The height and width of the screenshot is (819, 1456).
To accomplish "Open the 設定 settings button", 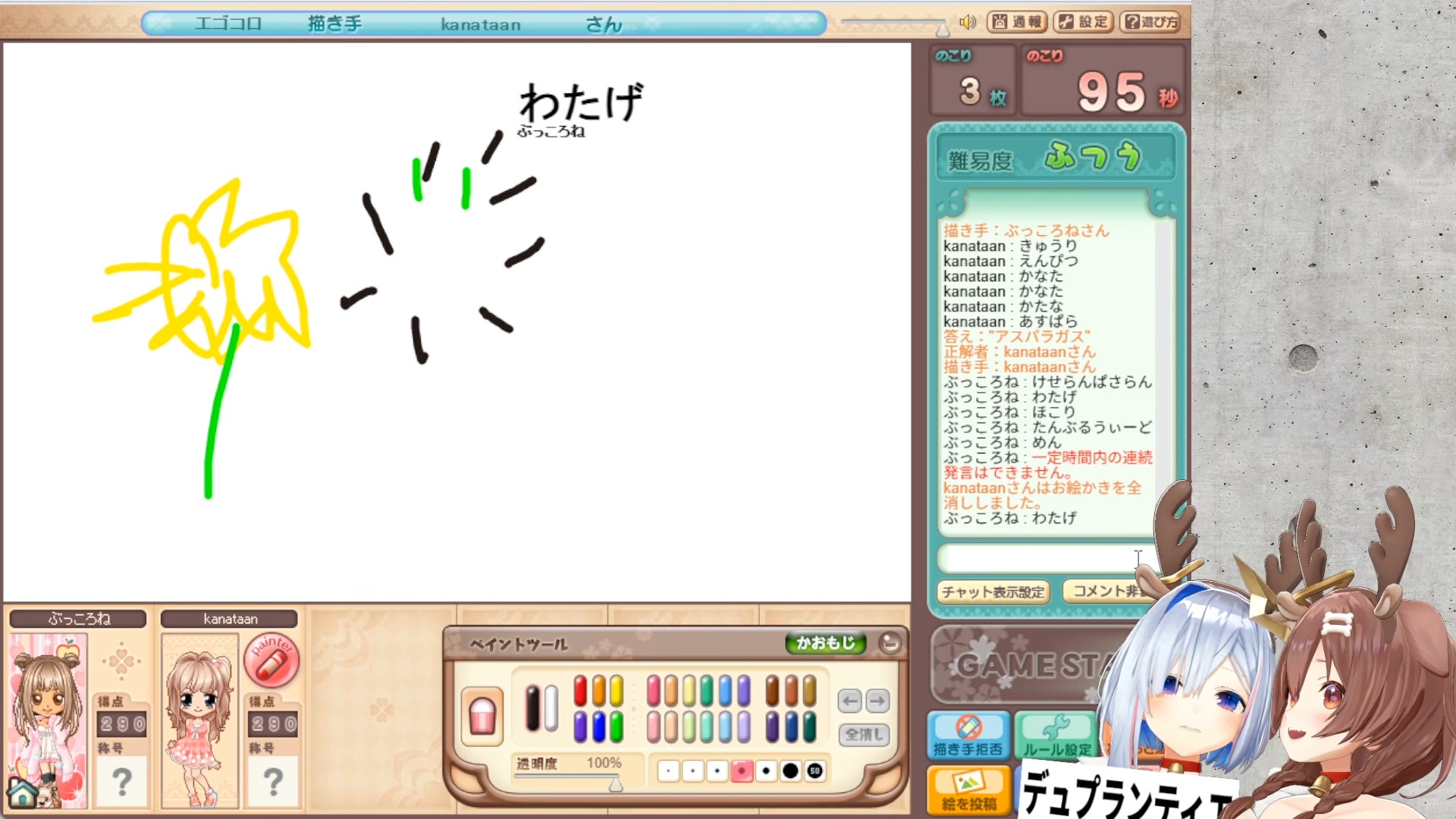I will coord(1084,22).
